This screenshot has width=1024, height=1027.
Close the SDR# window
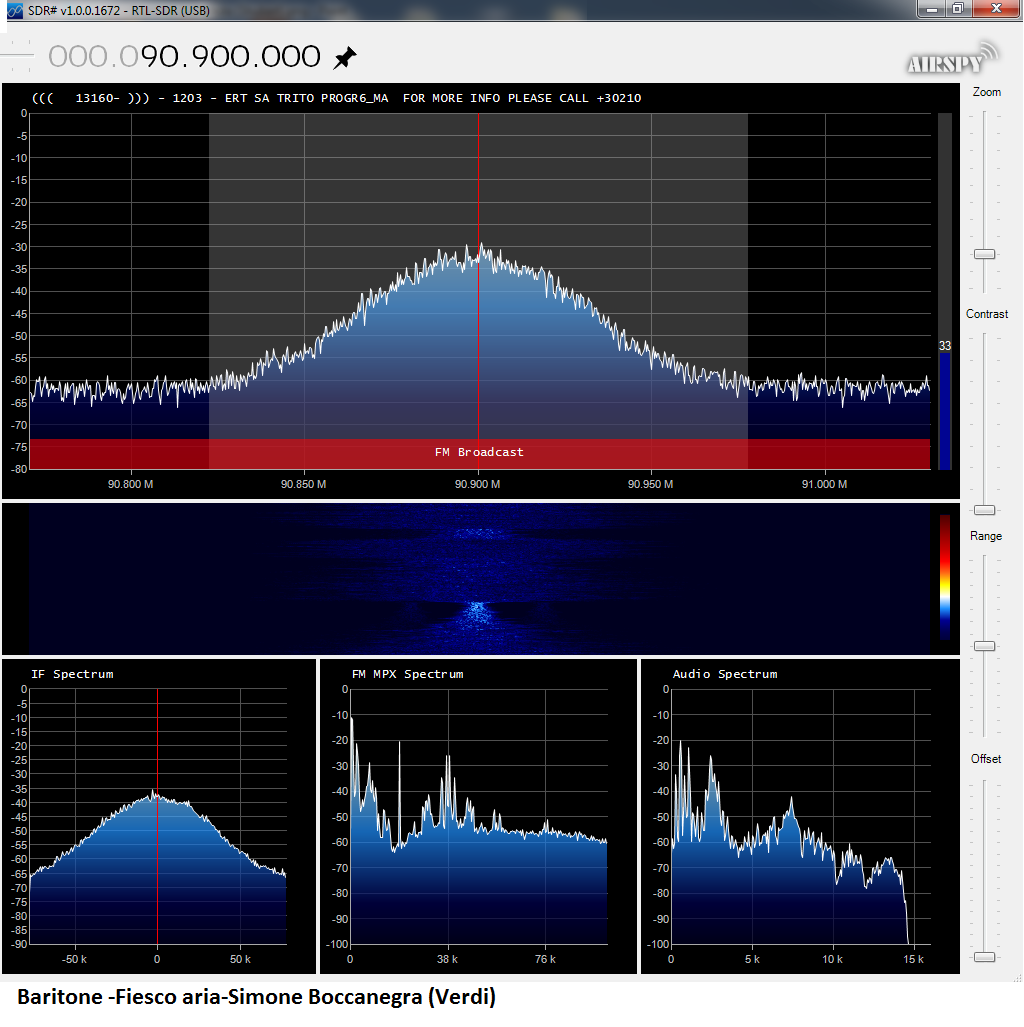coord(996,9)
